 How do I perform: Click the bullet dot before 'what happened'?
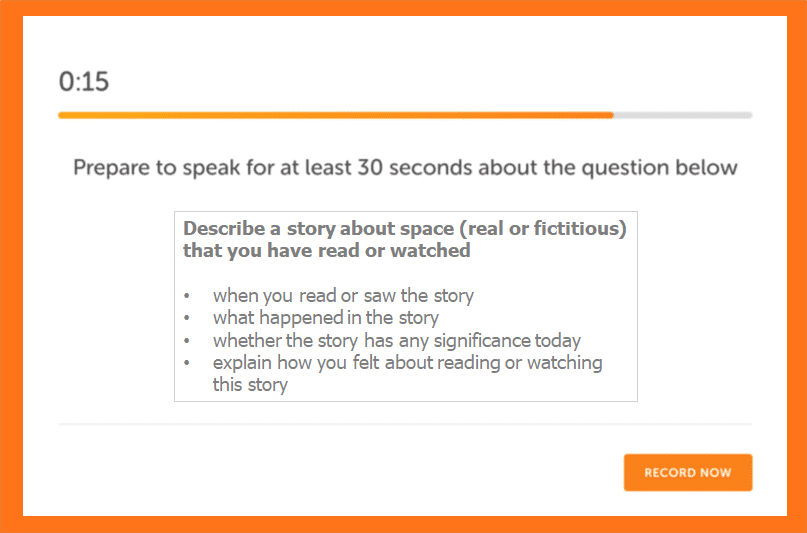[x=187, y=318]
